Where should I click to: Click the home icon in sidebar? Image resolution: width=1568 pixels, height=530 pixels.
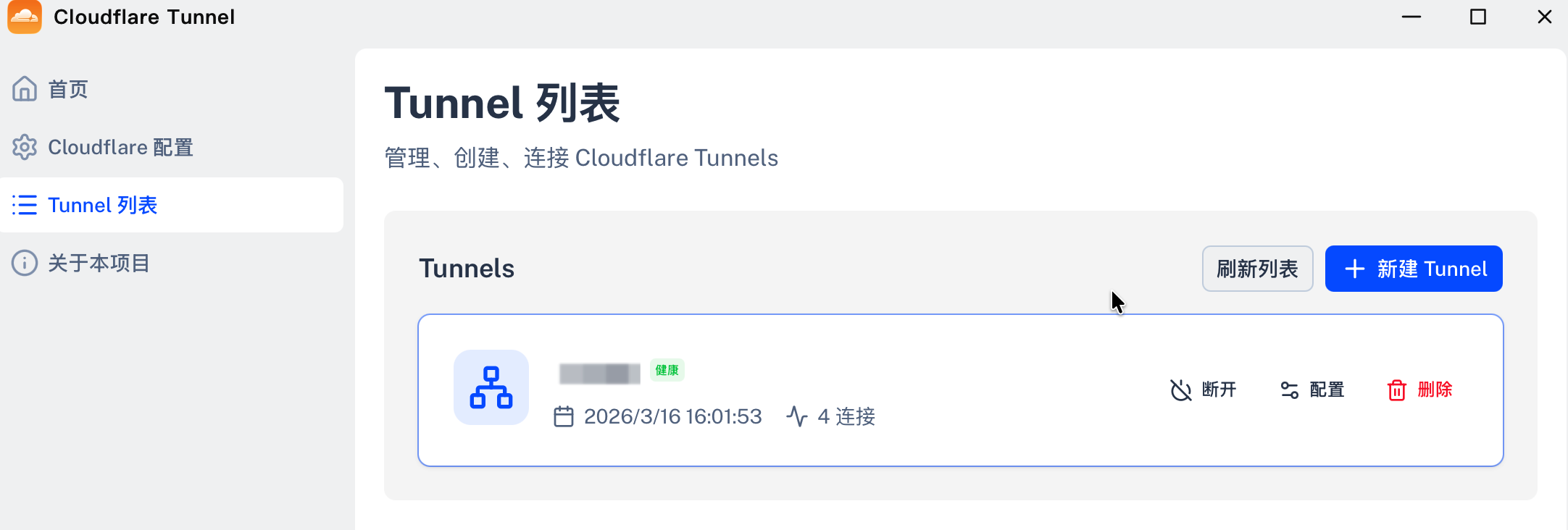(x=25, y=89)
